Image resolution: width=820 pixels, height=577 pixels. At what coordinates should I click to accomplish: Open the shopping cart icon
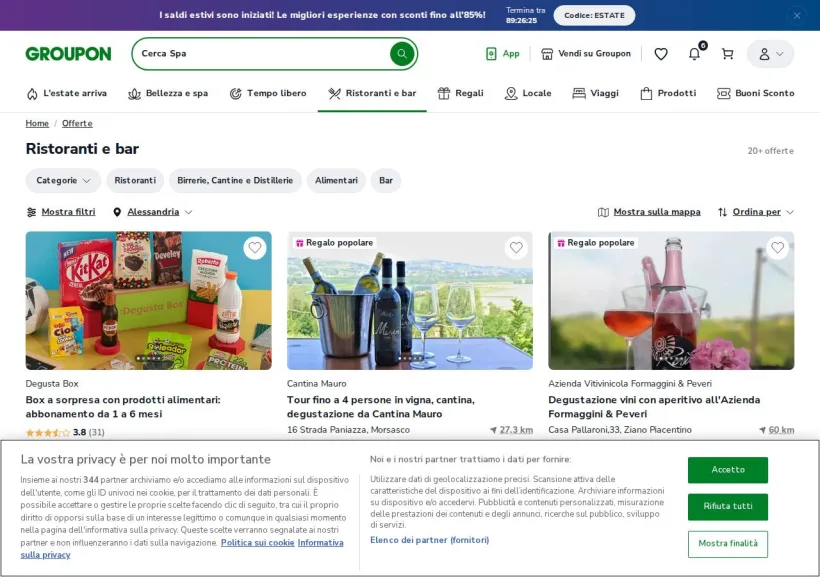[727, 53]
